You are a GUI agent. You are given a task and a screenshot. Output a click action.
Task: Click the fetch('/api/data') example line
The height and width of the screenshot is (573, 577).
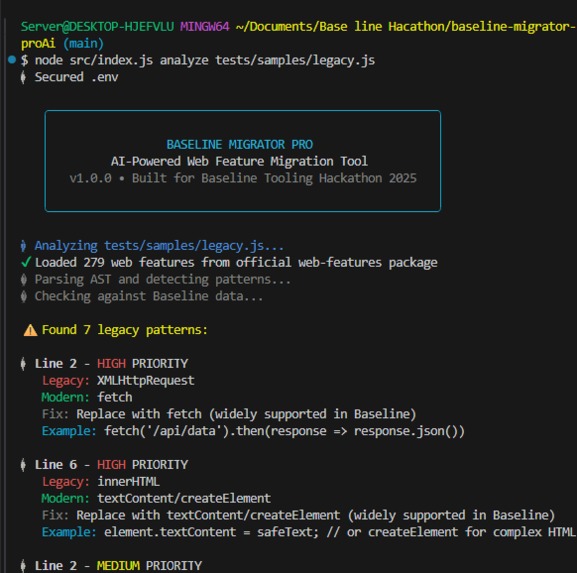(253, 431)
